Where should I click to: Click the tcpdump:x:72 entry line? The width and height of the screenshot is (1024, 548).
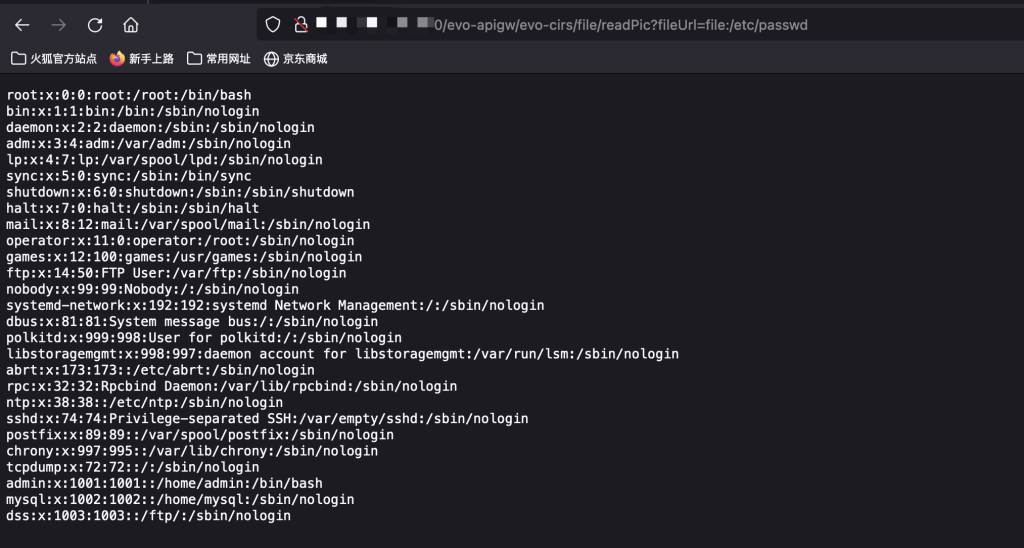point(133,467)
